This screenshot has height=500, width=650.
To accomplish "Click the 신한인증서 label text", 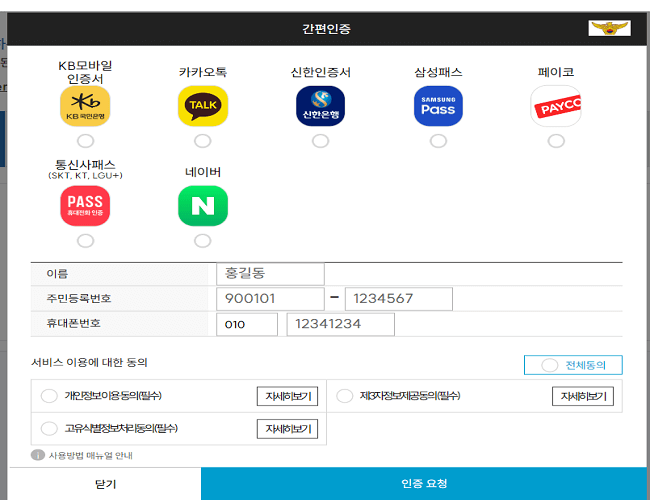I will coord(320,72).
